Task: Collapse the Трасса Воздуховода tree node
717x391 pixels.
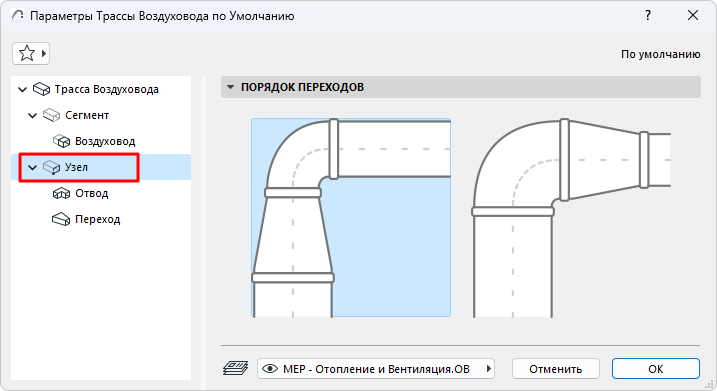Action: click(x=22, y=90)
